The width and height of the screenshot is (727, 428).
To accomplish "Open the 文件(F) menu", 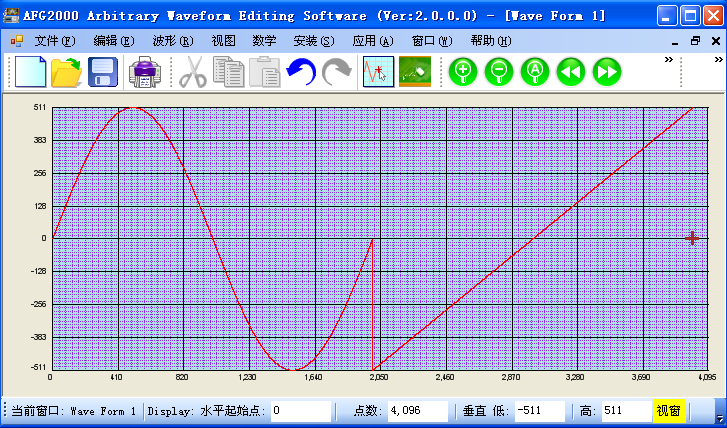I will pyautogui.click(x=54, y=41).
